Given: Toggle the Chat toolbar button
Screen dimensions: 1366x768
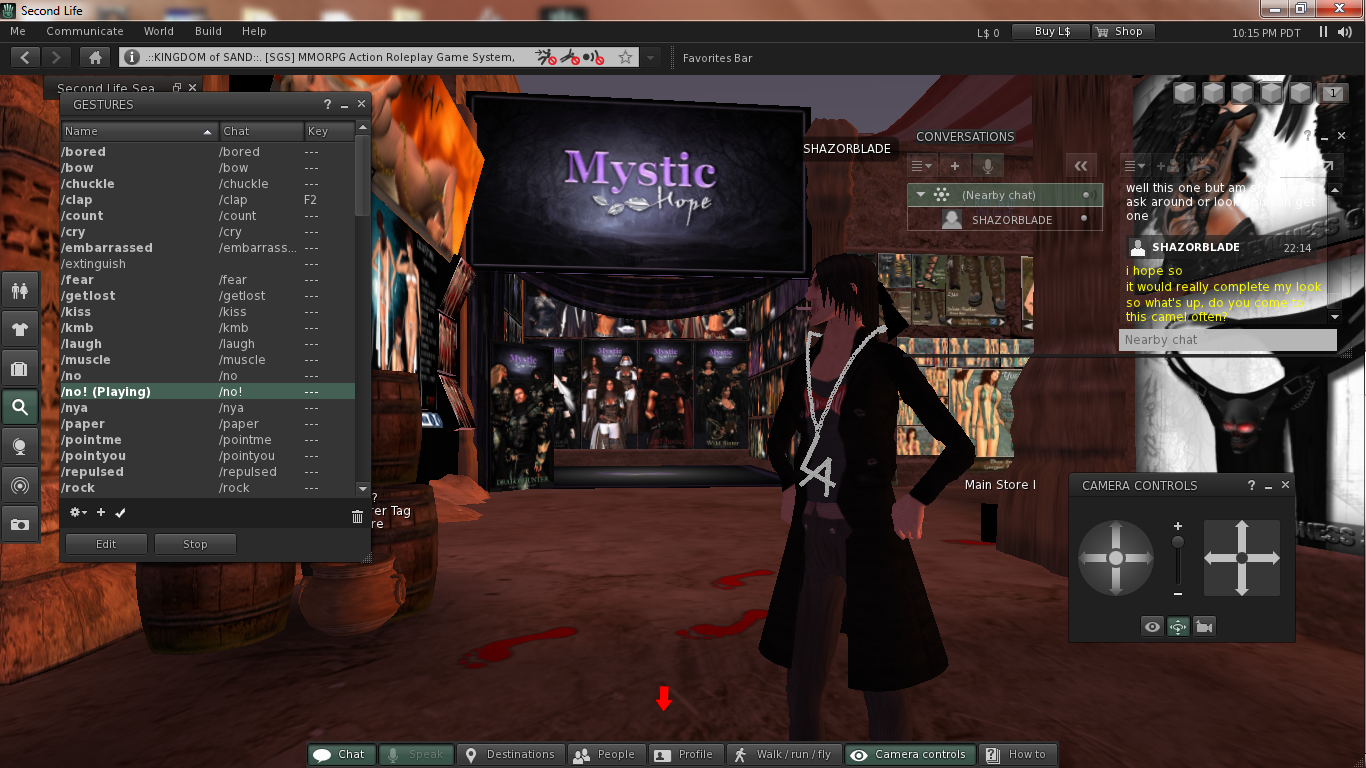Looking at the screenshot, I should (341, 755).
